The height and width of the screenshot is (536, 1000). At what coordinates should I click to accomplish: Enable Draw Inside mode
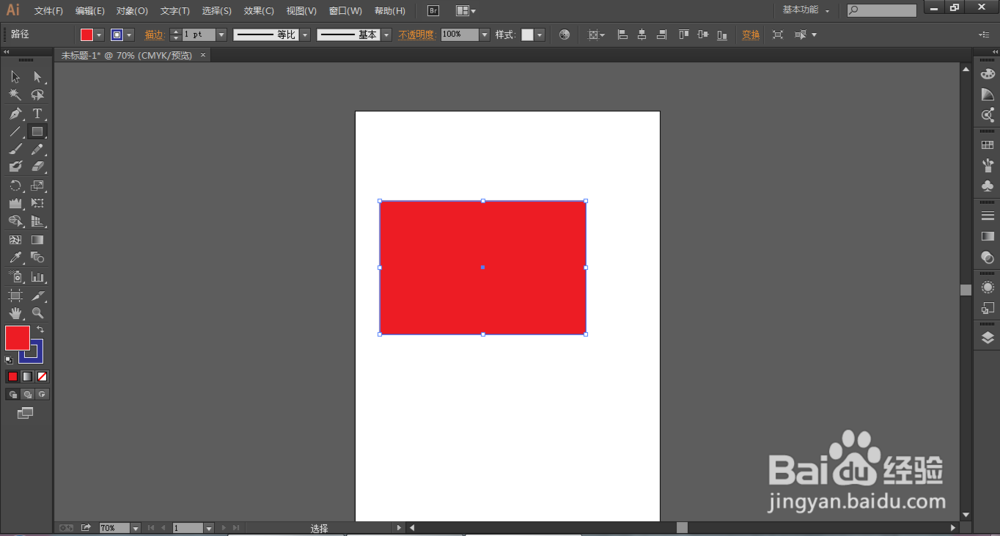[42, 394]
